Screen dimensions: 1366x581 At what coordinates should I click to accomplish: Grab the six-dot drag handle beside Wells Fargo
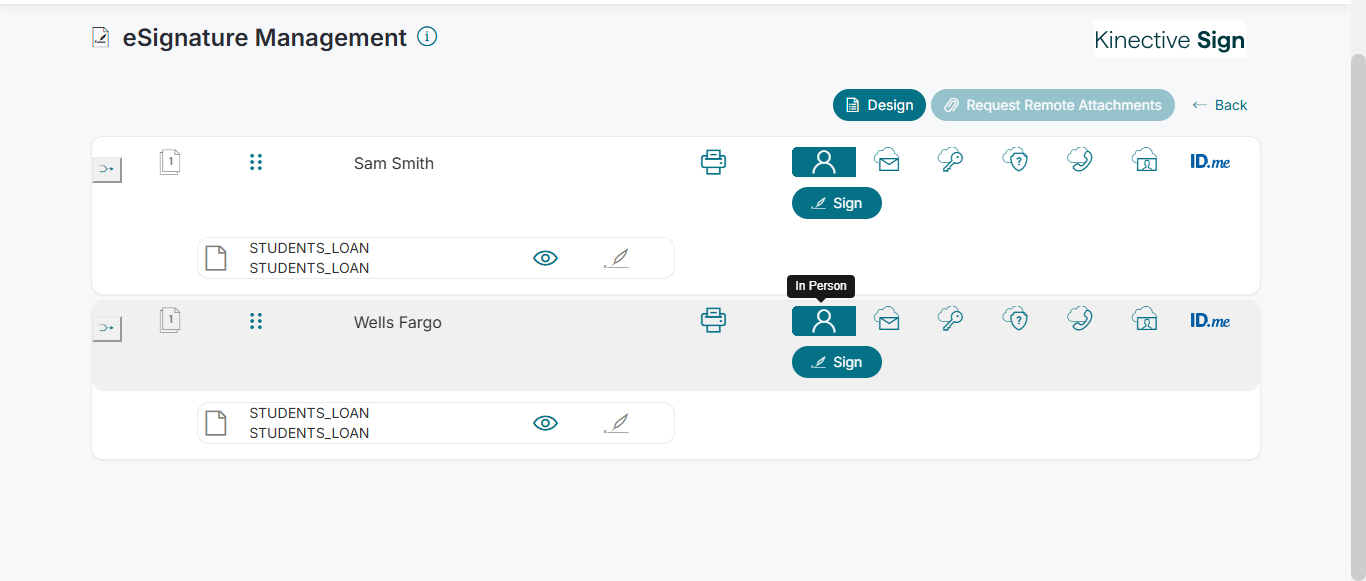(256, 321)
